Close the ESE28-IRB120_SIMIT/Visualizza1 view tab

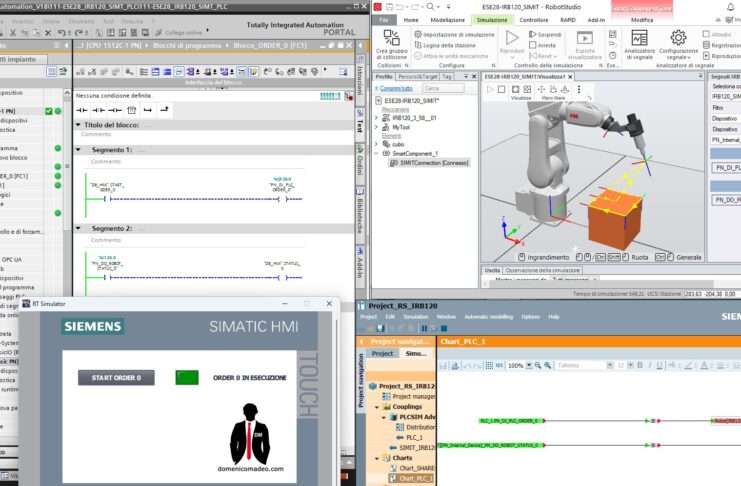(x=570, y=77)
